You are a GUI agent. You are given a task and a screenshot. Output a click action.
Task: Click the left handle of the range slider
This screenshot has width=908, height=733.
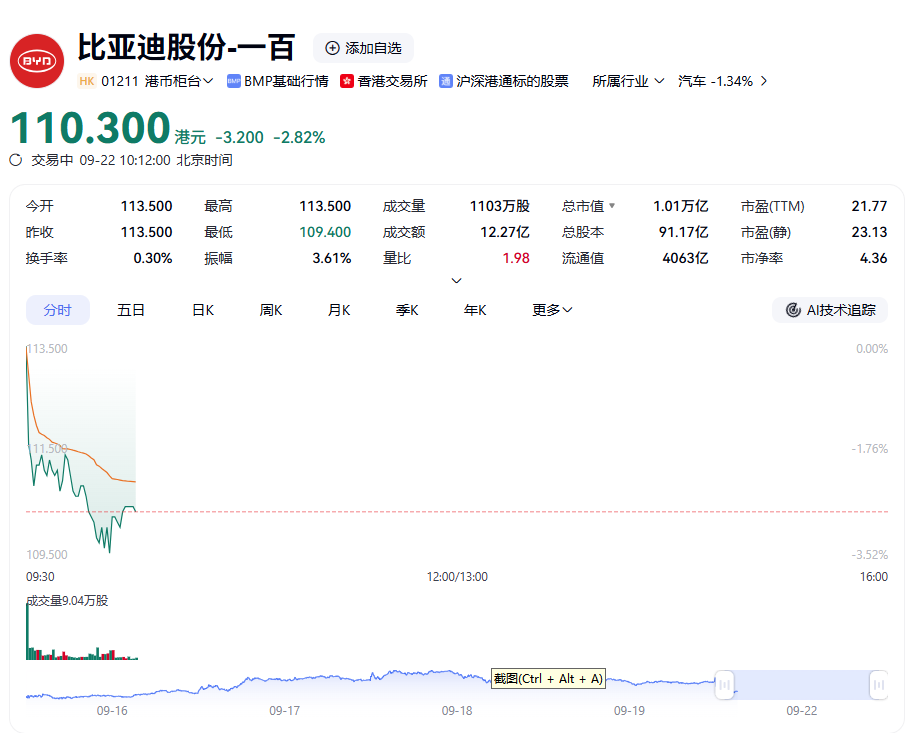click(724, 685)
